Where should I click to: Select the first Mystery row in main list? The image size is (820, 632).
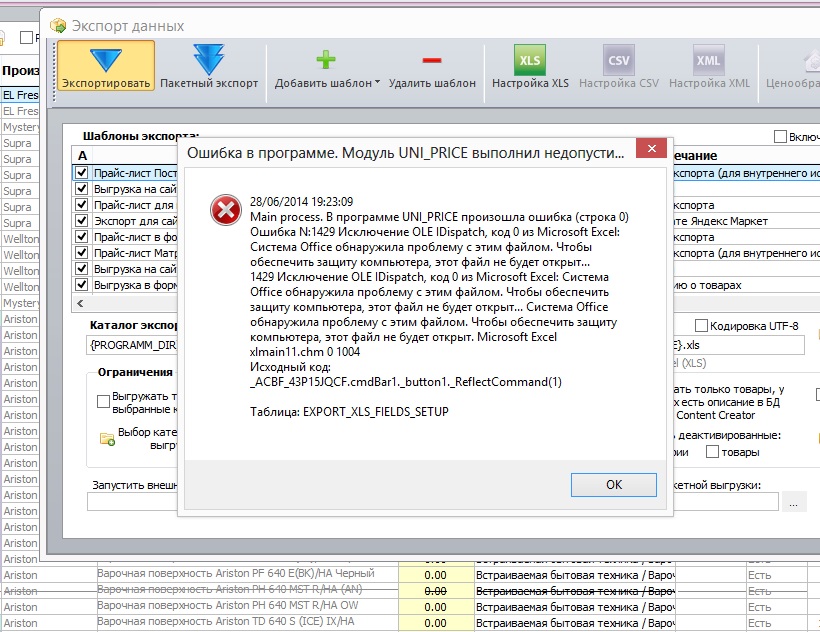tap(20, 127)
